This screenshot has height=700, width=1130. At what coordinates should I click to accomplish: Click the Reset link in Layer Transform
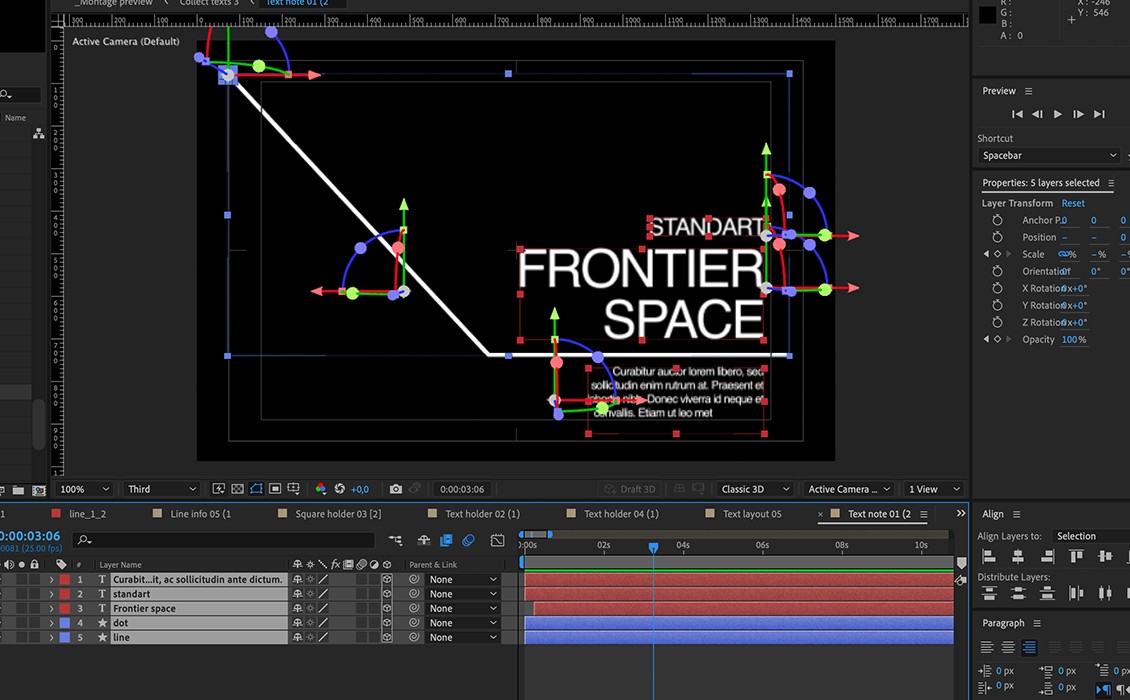click(x=1072, y=203)
